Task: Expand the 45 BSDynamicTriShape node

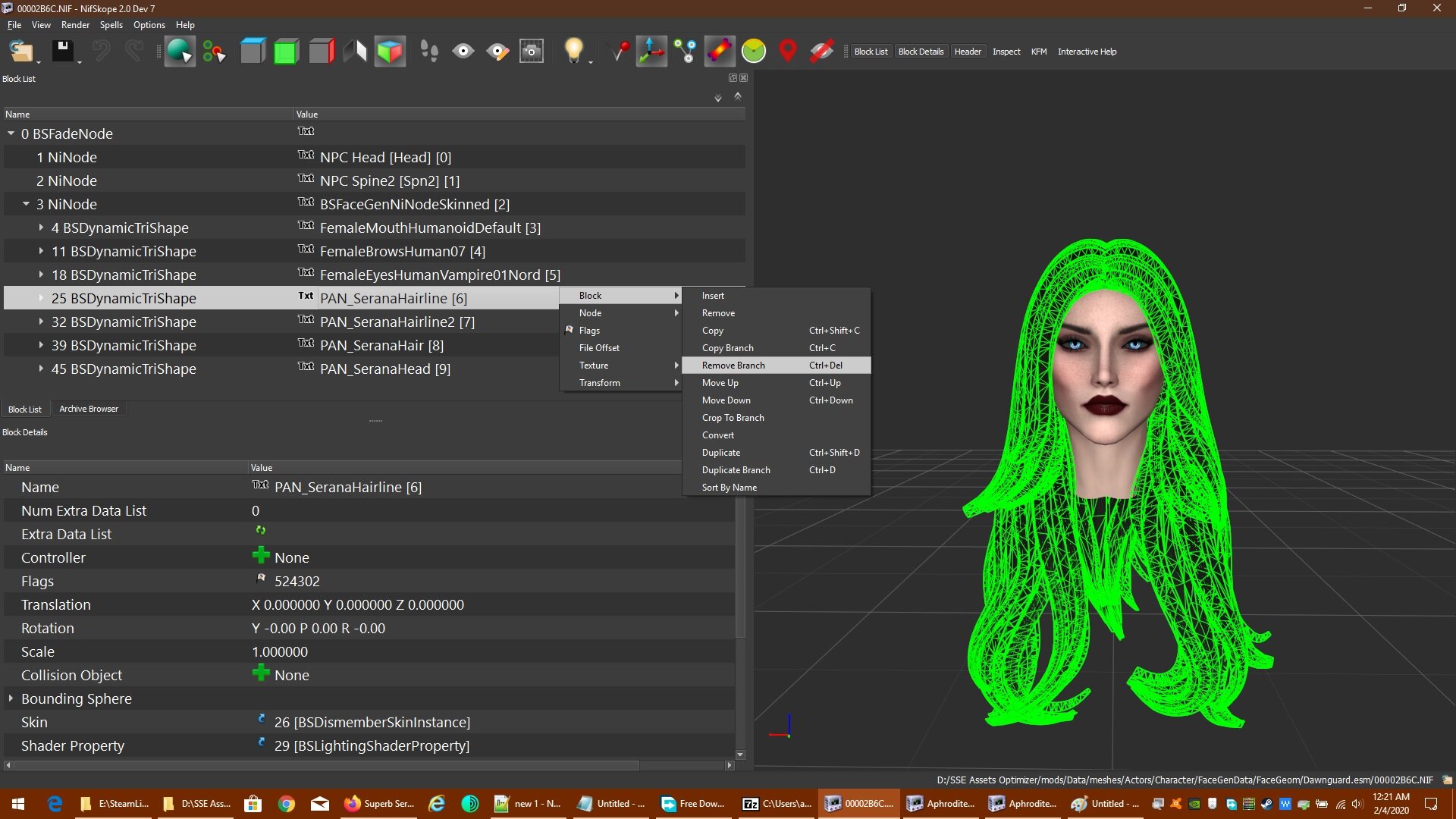Action: 41,369
